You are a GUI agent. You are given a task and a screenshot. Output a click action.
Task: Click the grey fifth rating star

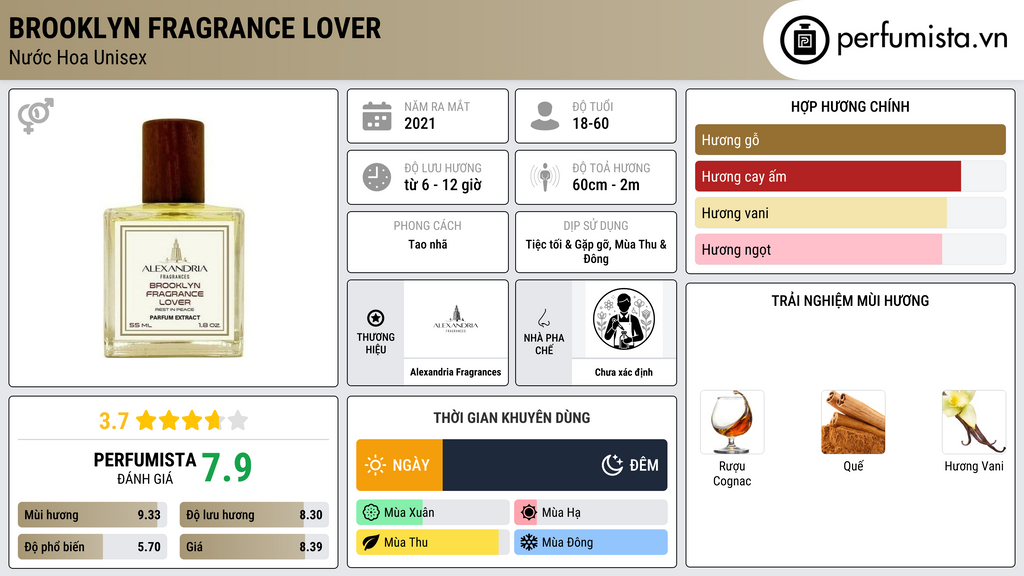point(238,420)
